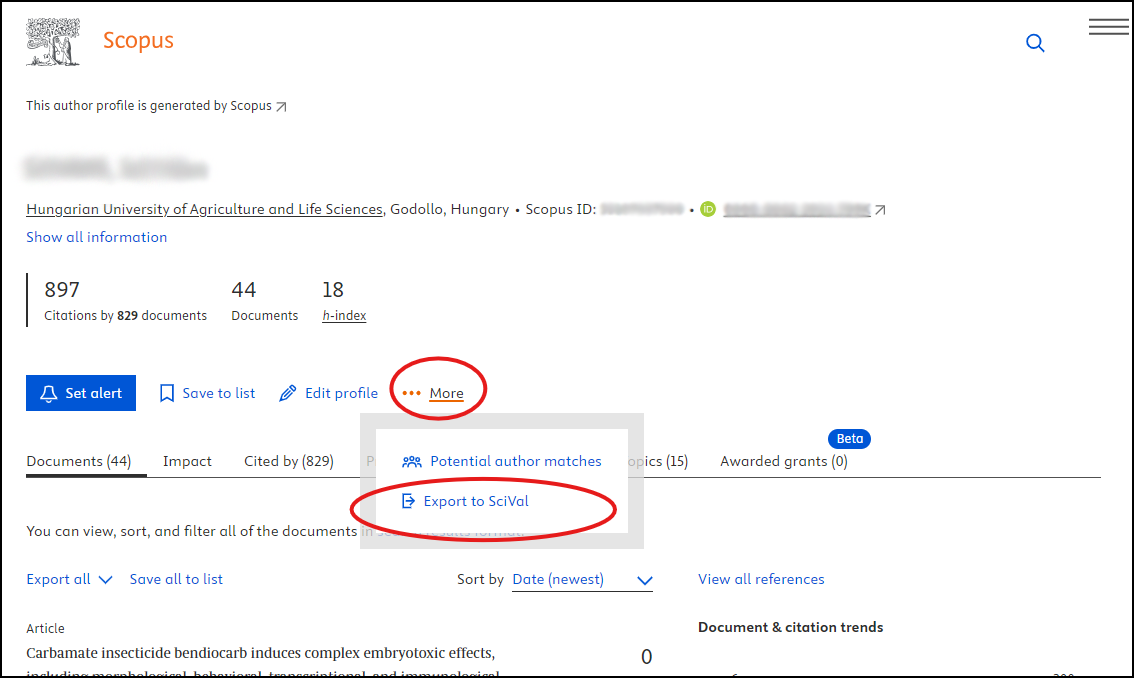Click the blurred ORCID number link

[x=797, y=210]
